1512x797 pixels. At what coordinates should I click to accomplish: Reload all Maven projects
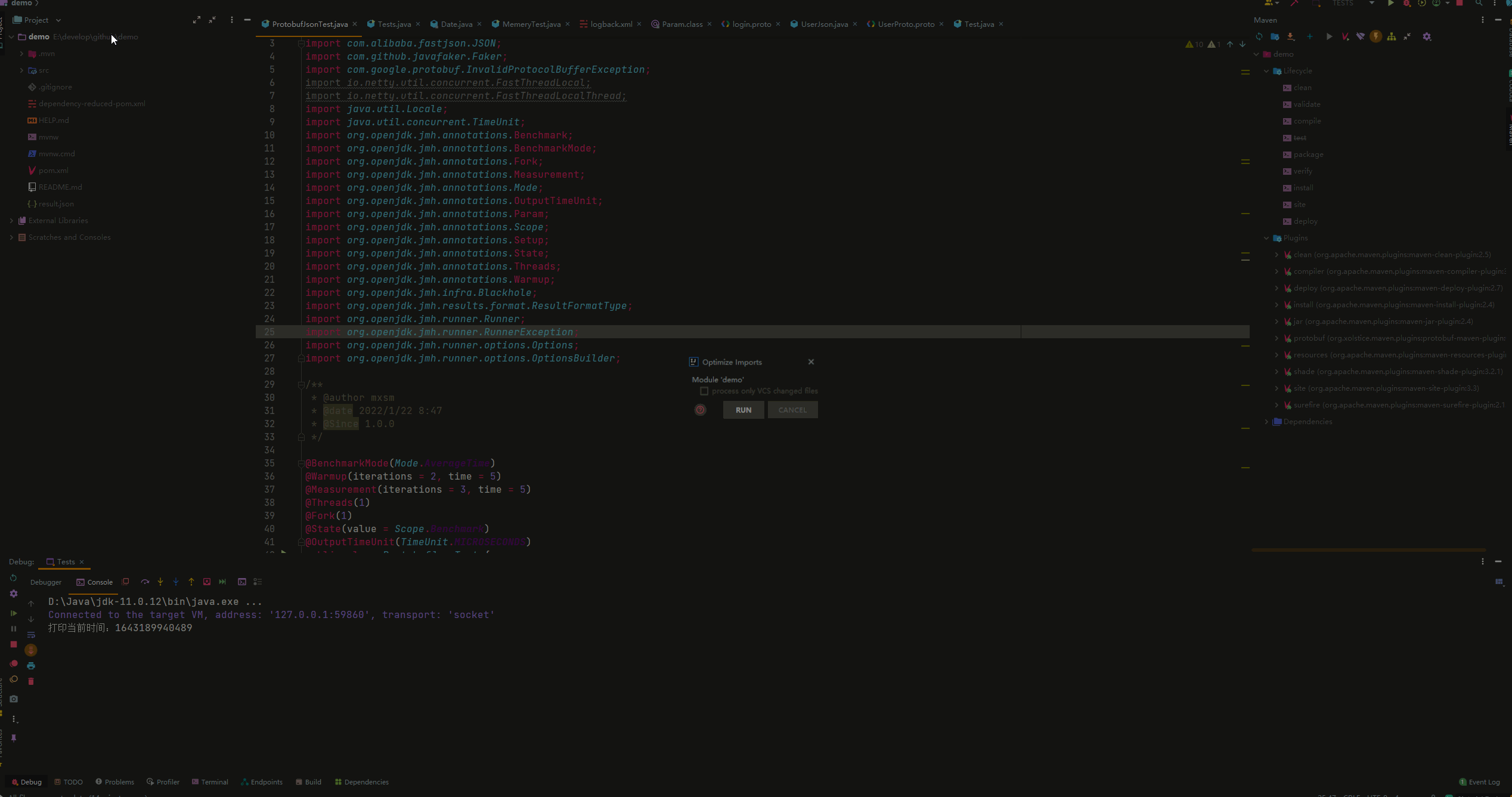pyautogui.click(x=1259, y=37)
